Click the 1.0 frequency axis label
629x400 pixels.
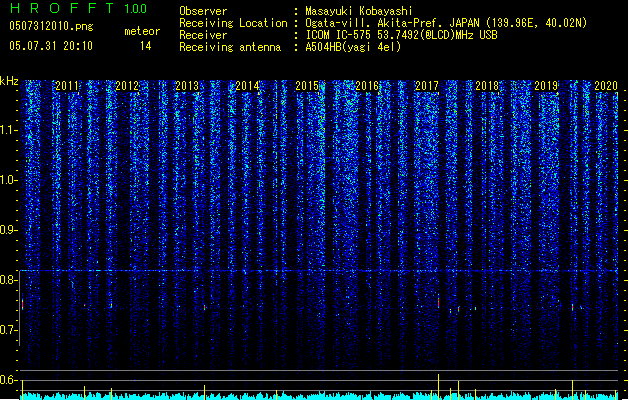point(9,180)
